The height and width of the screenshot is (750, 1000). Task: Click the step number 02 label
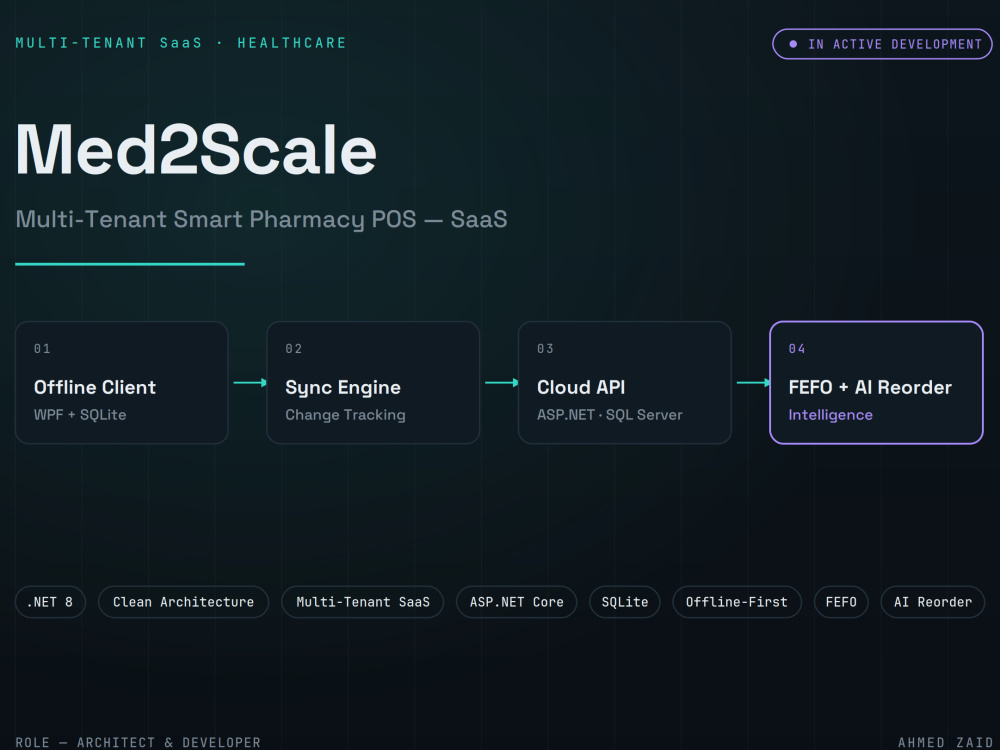click(x=294, y=349)
